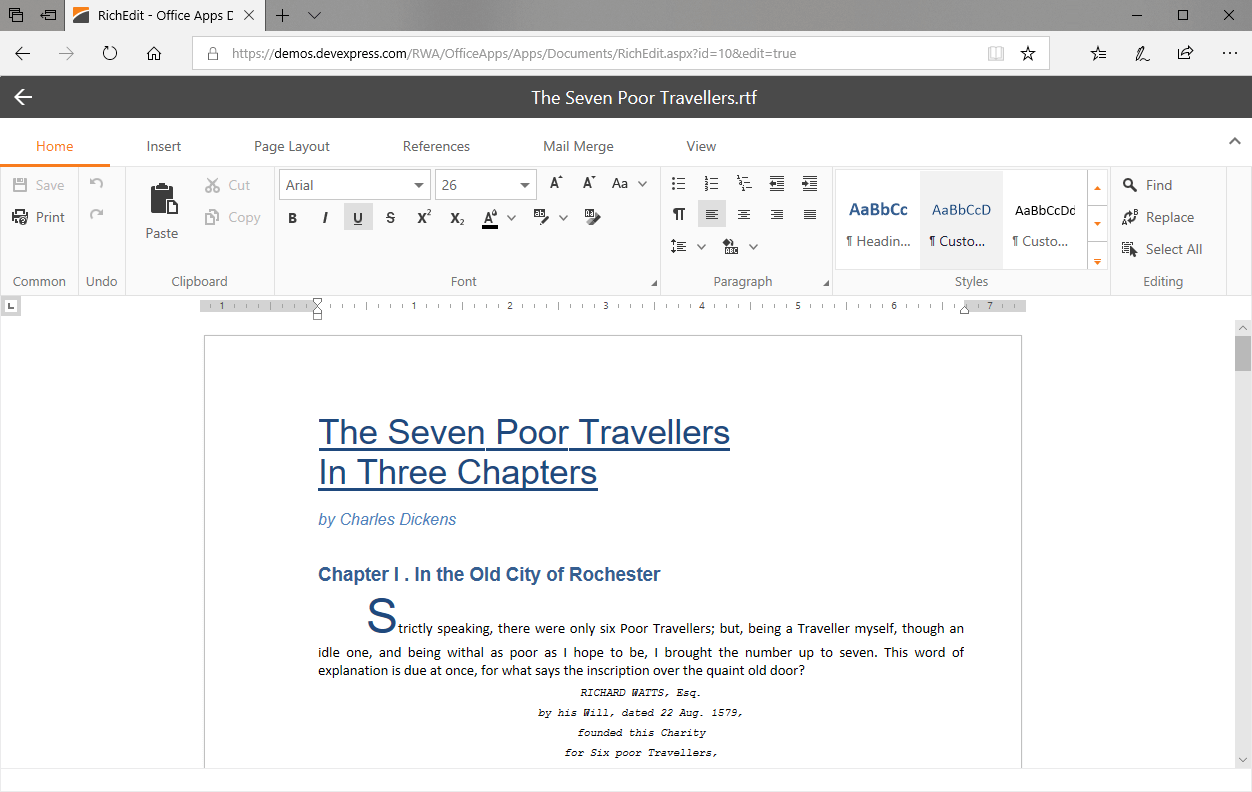The height and width of the screenshot is (792, 1252).
Task: Enable Italic formatting
Action: 324,216
